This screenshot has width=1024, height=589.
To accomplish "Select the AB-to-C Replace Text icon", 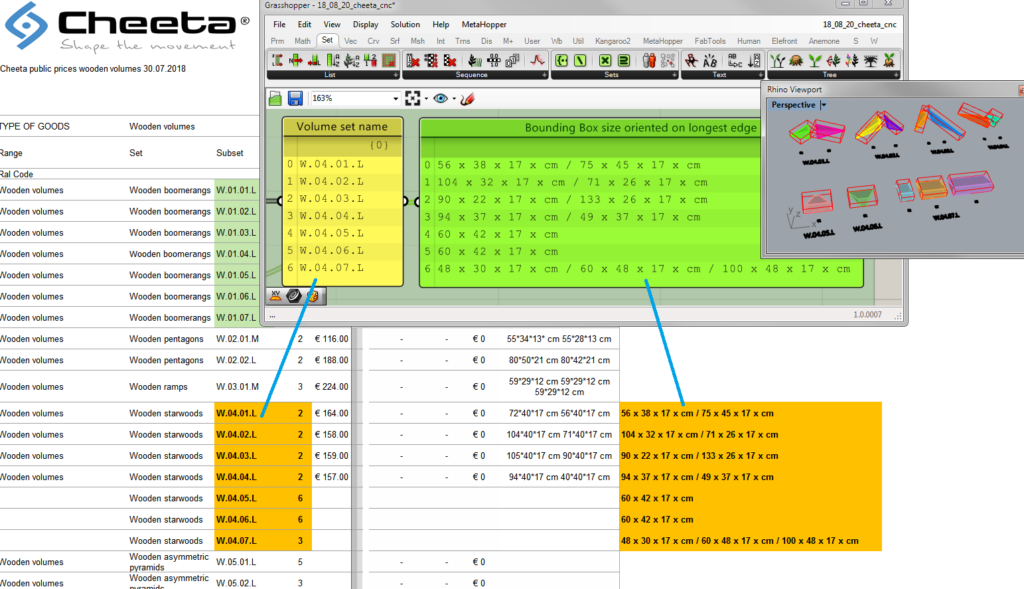I will [735, 61].
